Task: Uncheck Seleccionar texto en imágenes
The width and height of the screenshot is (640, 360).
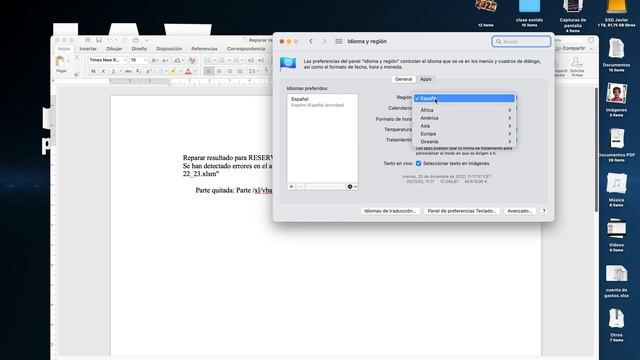Action: (x=418, y=163)
